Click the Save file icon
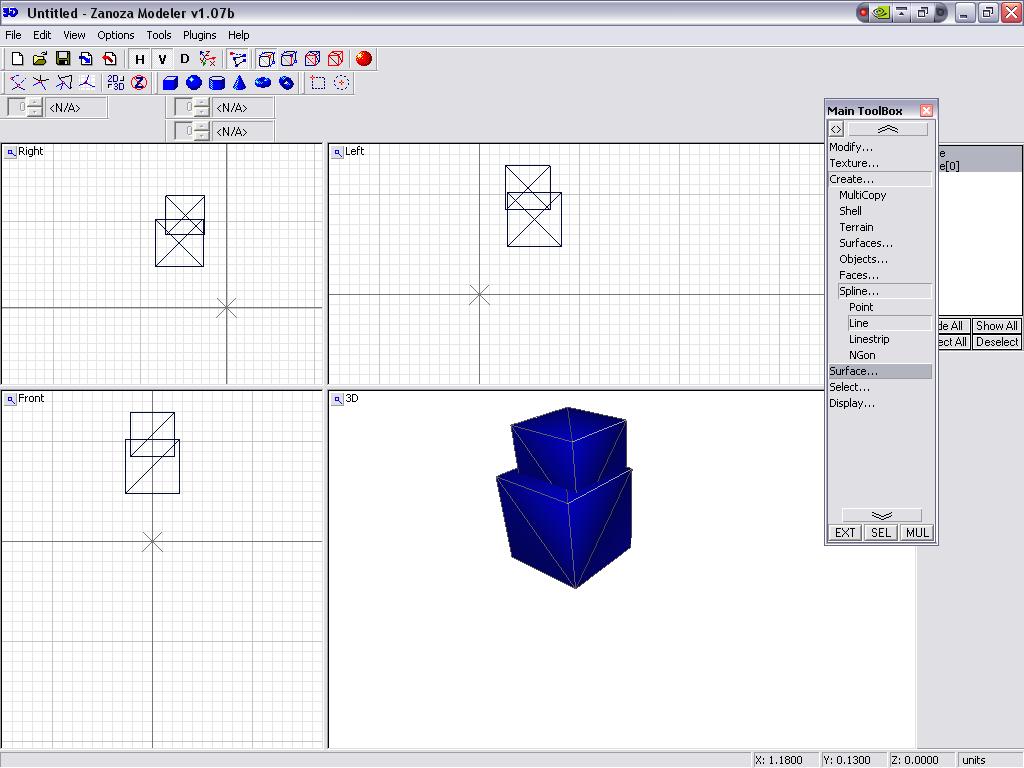The height and width of the screenshot is (768, 1024). [62, 59]
